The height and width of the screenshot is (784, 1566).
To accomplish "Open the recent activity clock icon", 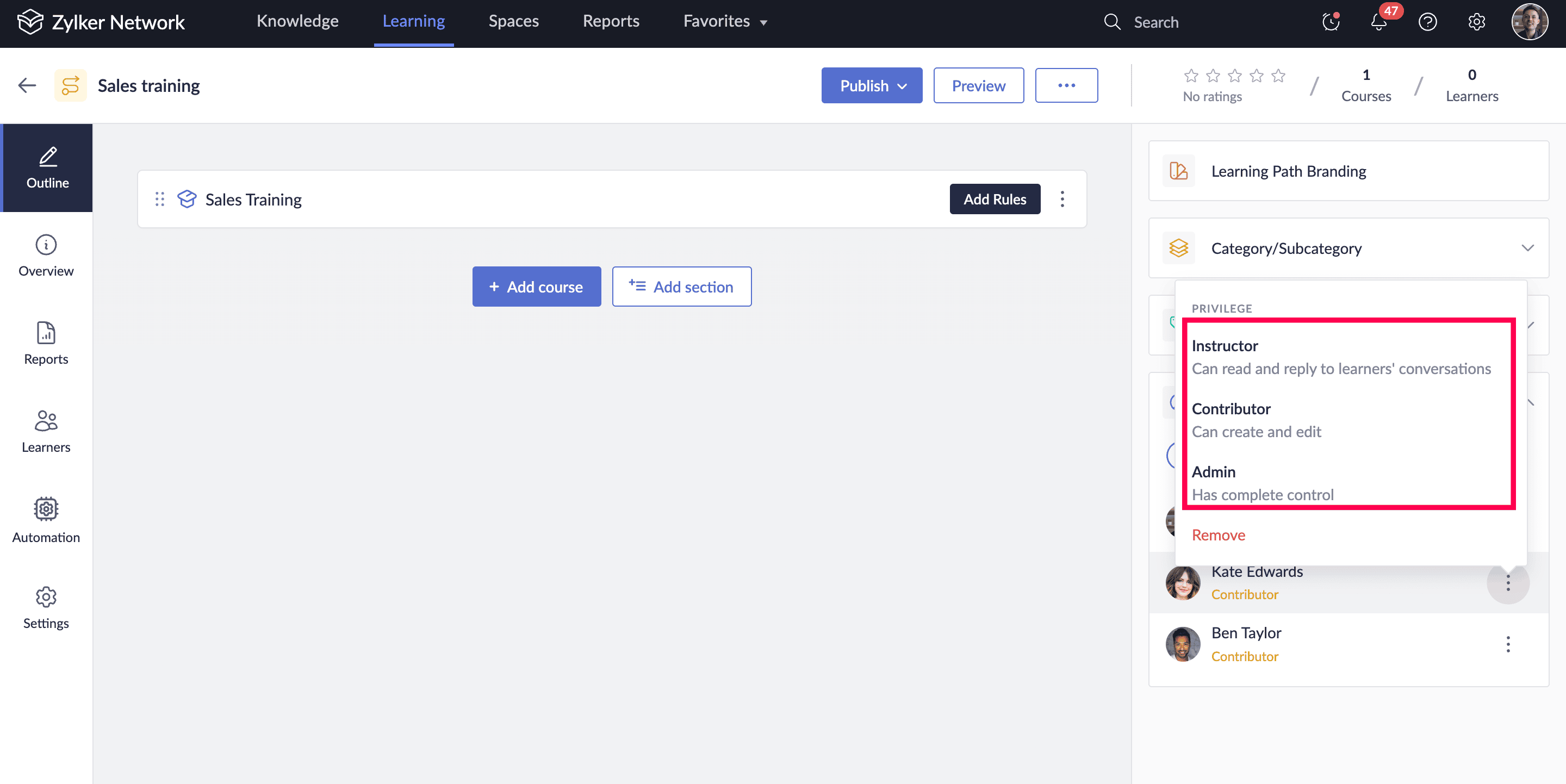I will (1330, 22).
